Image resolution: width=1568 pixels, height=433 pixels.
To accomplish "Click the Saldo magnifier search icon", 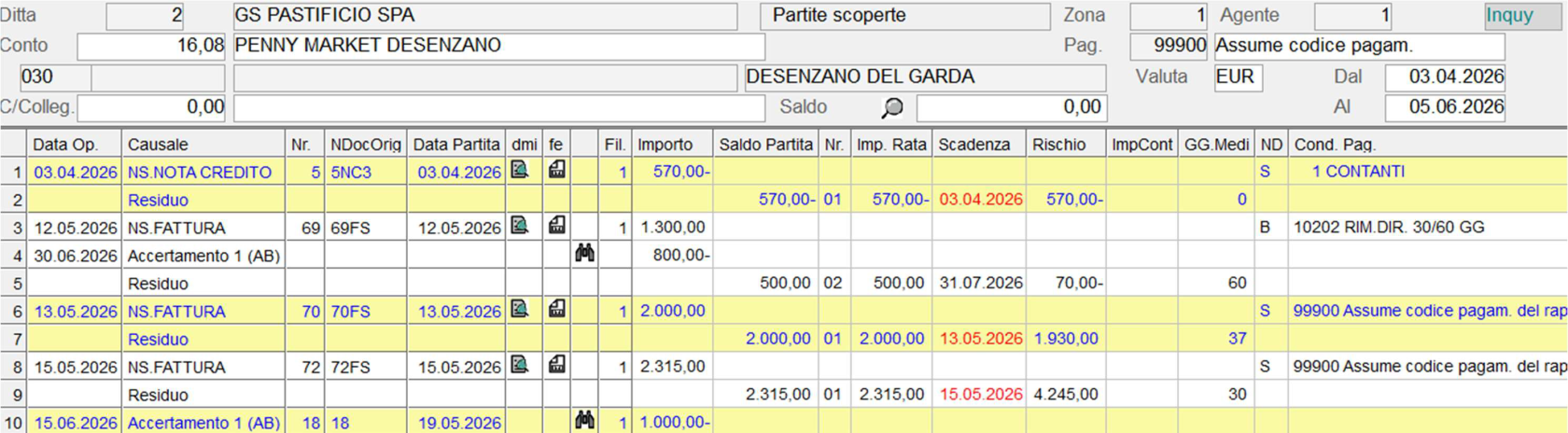I will tap(892, 108).
